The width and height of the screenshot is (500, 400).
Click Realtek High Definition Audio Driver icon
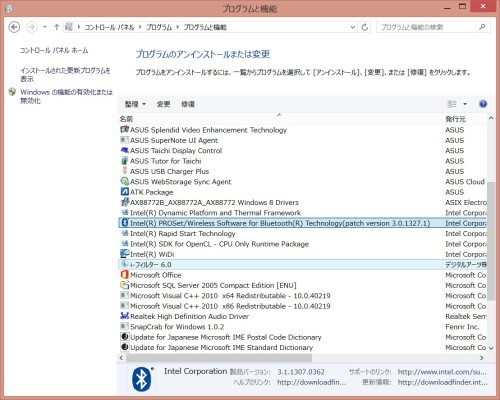124,316
